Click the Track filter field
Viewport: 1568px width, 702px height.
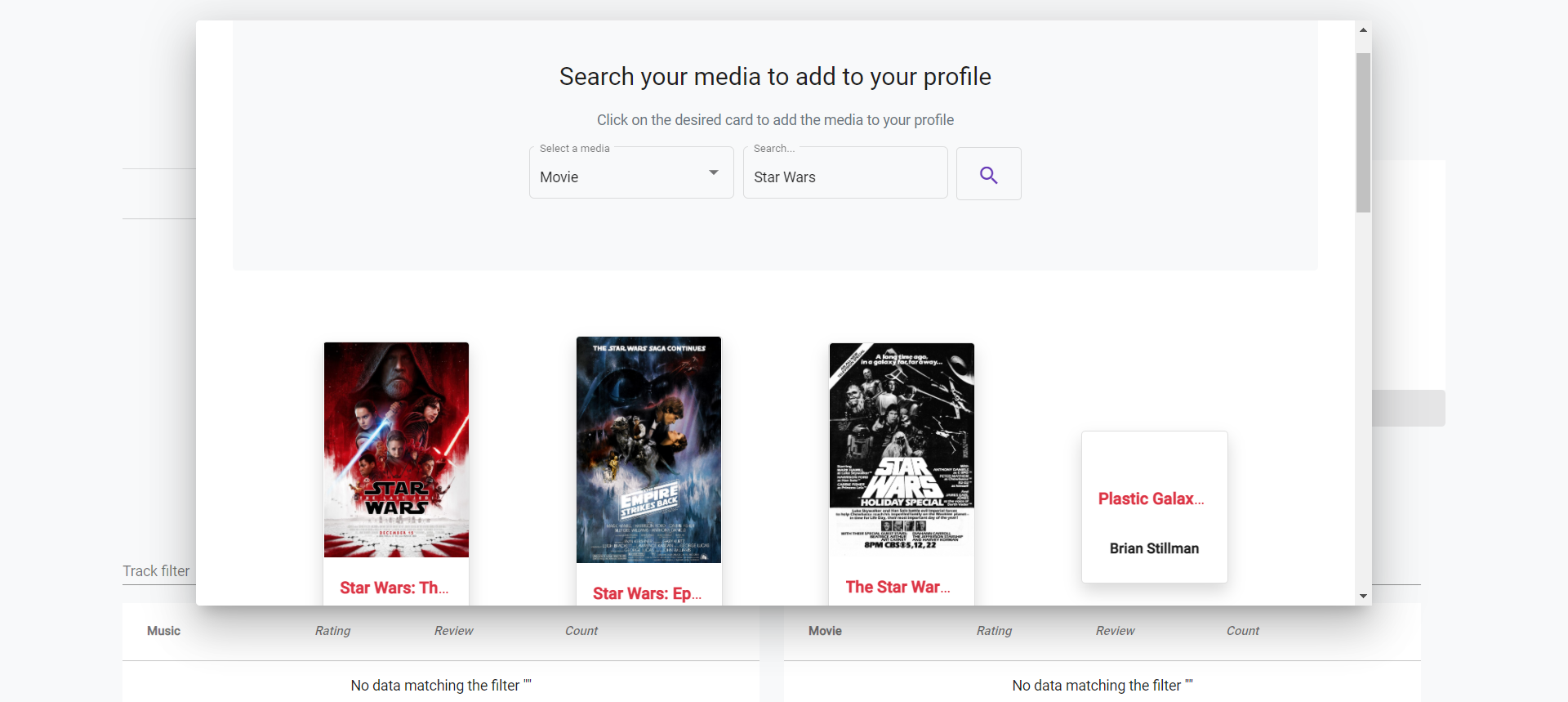pyautogui.click(x=159, y=570)
